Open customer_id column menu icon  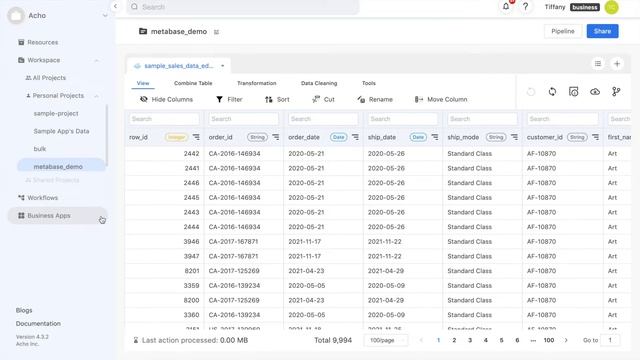coord(596,137)
